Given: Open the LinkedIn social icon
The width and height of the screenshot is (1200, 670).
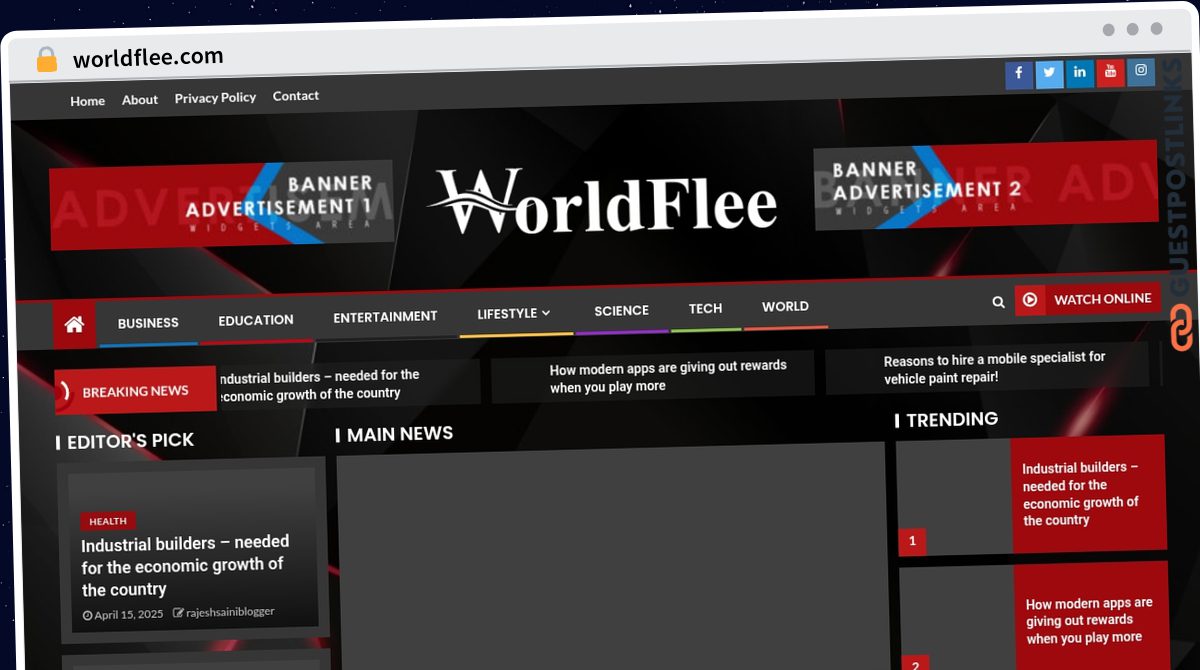Looking at the screenshot, I should click(x=1079, y=73).
